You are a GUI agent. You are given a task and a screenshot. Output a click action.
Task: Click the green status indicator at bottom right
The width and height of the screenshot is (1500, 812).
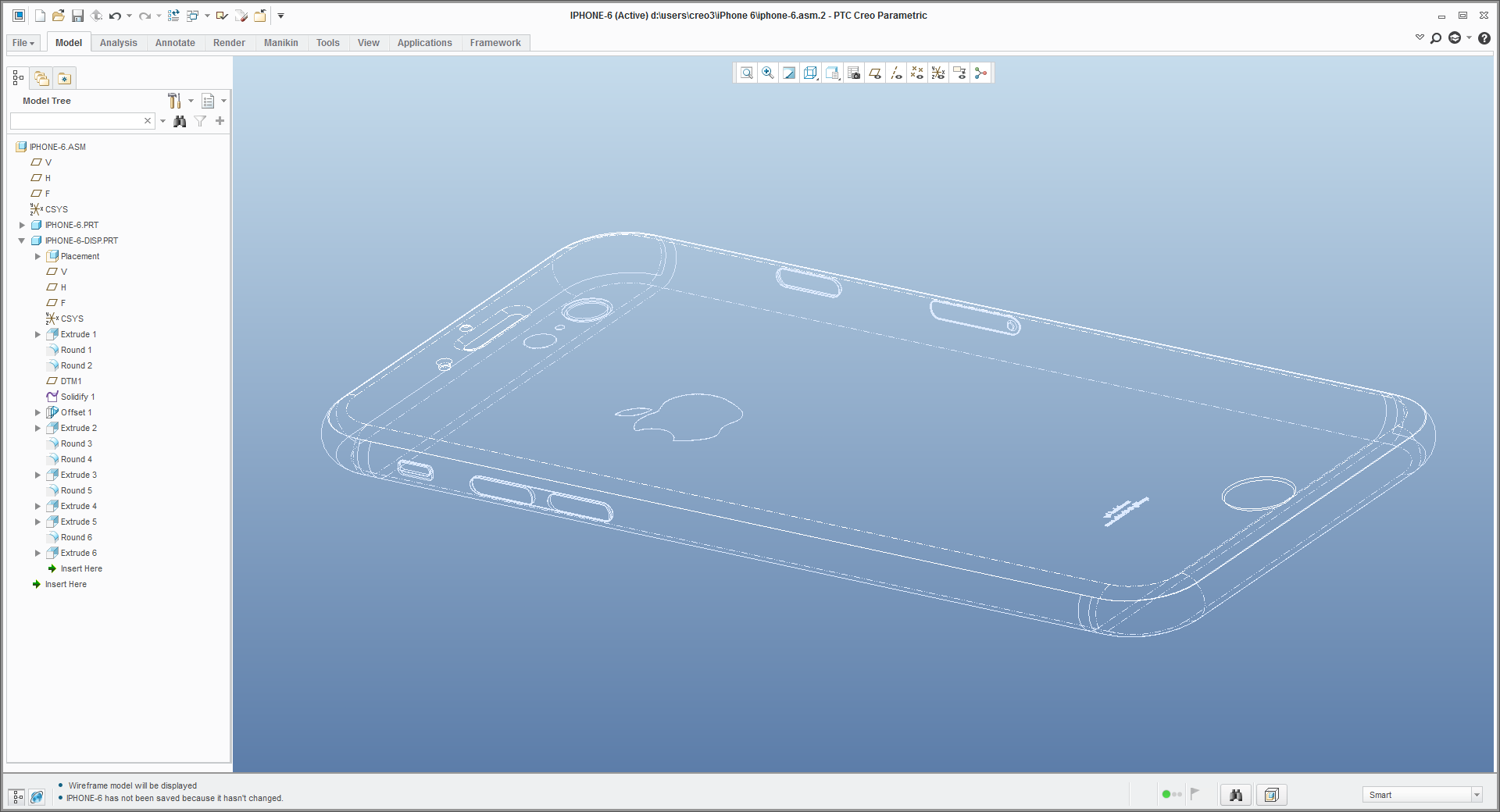[1166, 794]
